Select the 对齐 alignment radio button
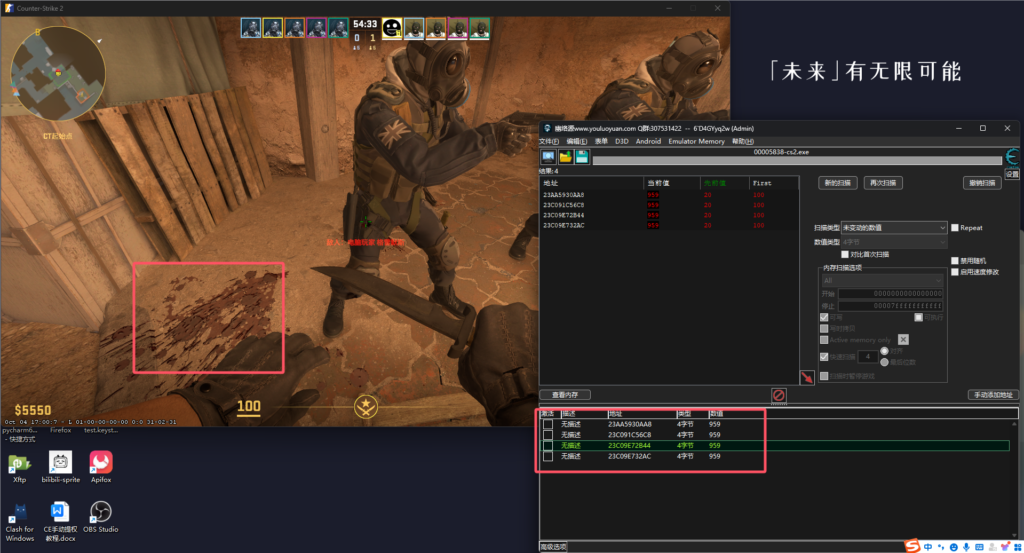1024x553 pixels. (884, 351)
